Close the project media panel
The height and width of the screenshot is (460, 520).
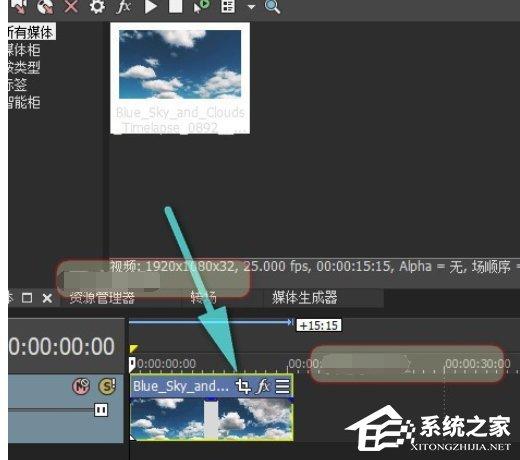(x=47, y=298)
